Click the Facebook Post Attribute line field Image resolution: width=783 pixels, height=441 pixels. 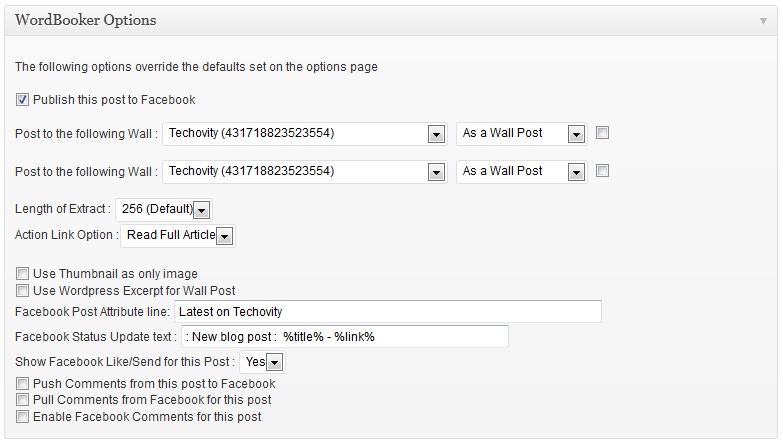click(387, 312)
